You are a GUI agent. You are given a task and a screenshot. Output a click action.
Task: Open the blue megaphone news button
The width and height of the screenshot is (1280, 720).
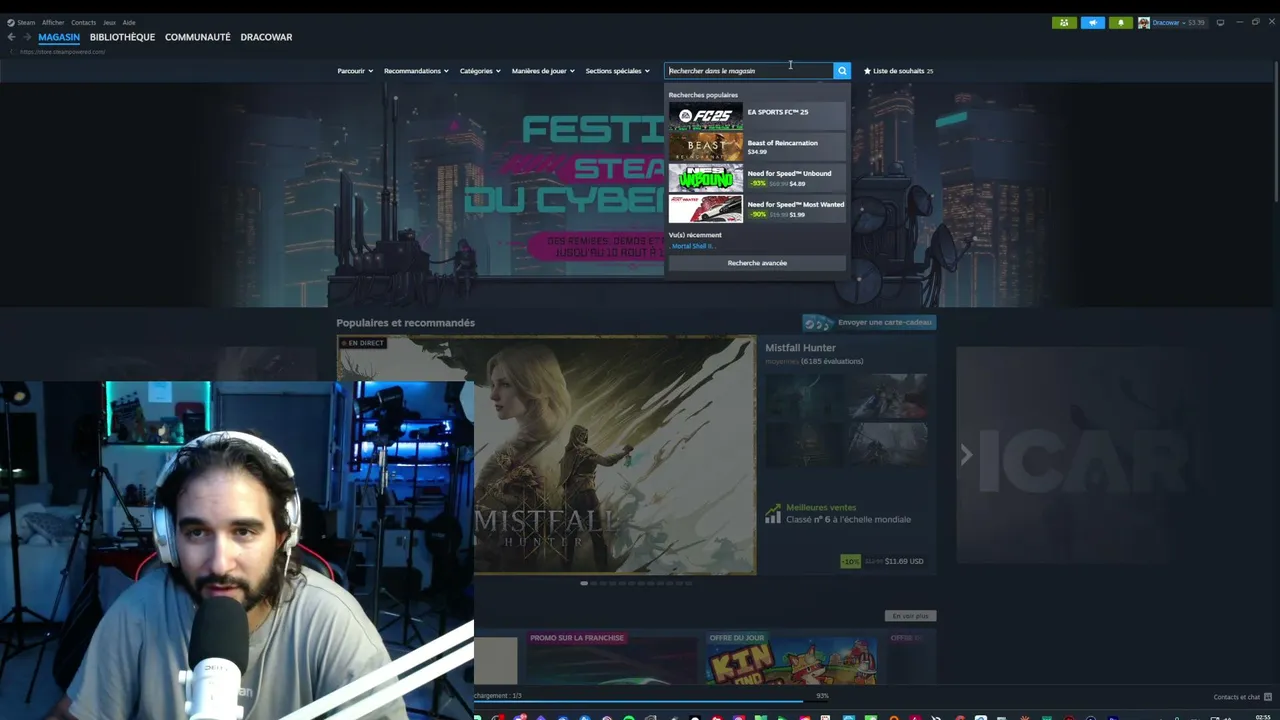[1093, 22]
